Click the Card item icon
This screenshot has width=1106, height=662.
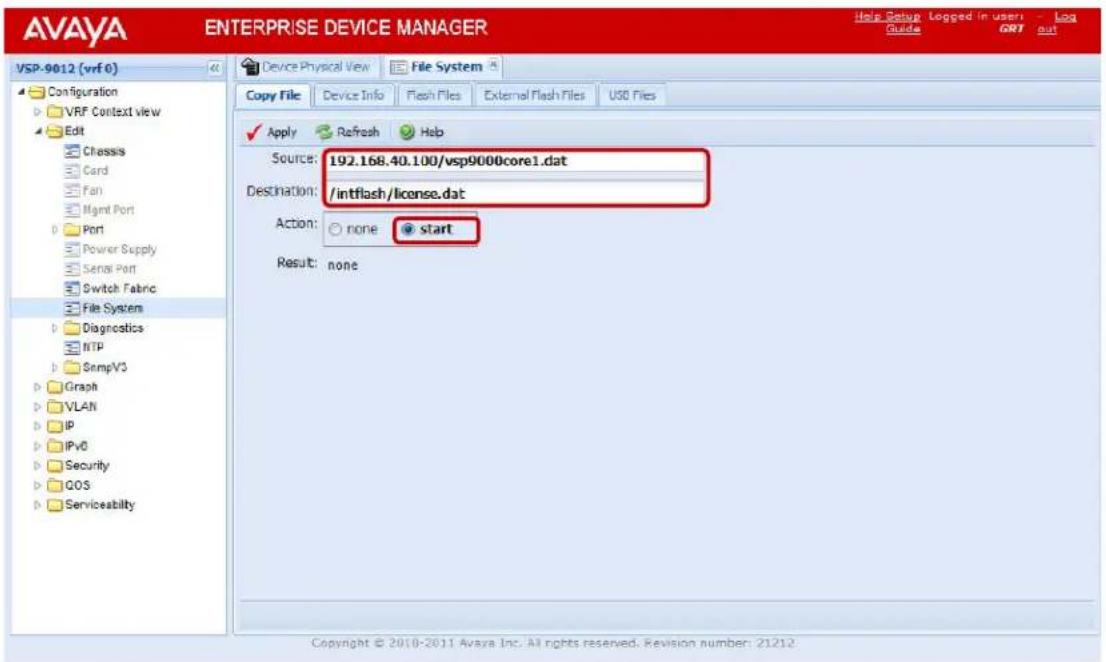72,171
